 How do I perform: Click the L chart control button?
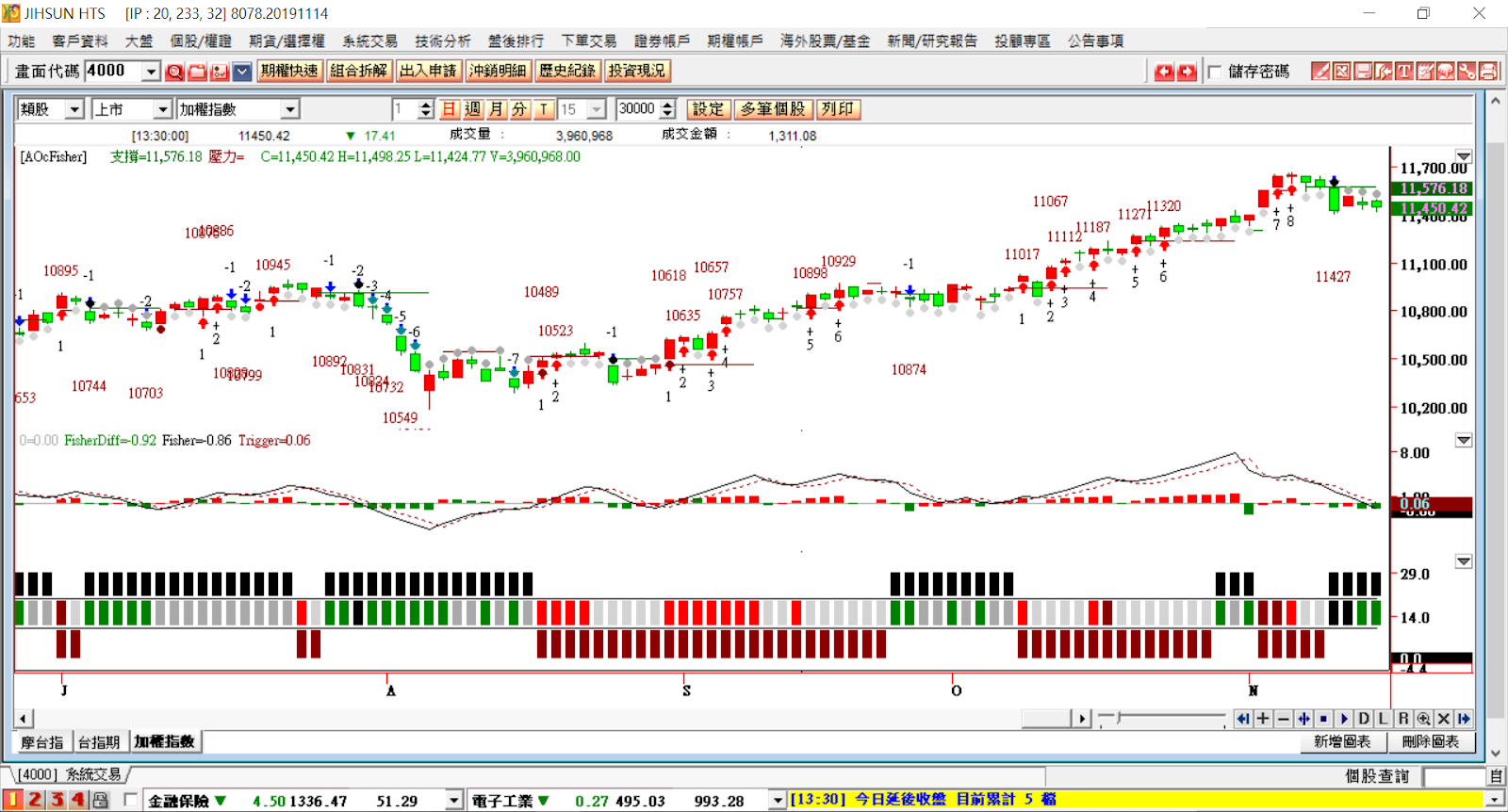point(1384,719)
